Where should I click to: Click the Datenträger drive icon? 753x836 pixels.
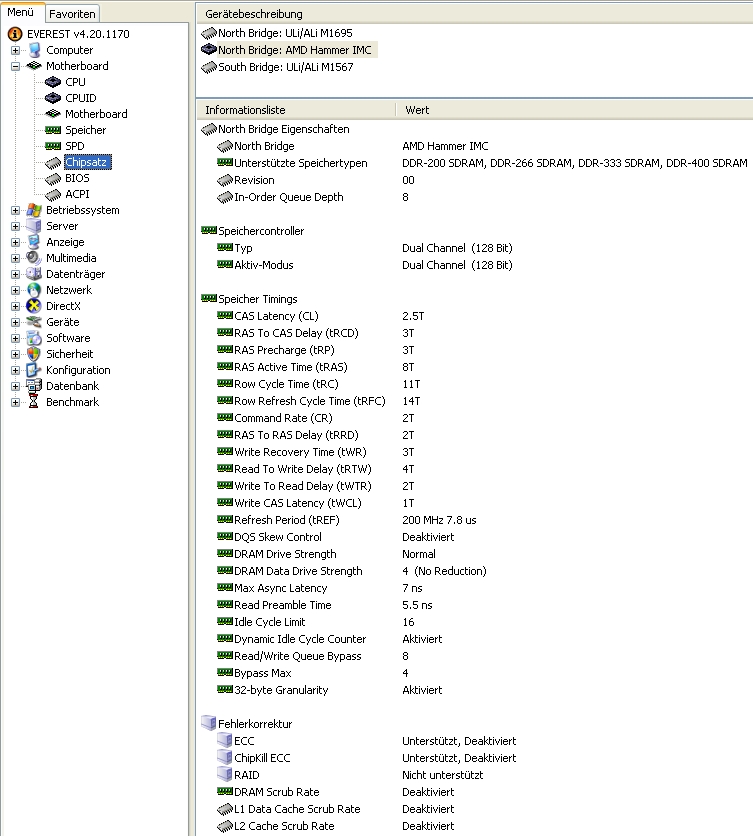(34, 274)
